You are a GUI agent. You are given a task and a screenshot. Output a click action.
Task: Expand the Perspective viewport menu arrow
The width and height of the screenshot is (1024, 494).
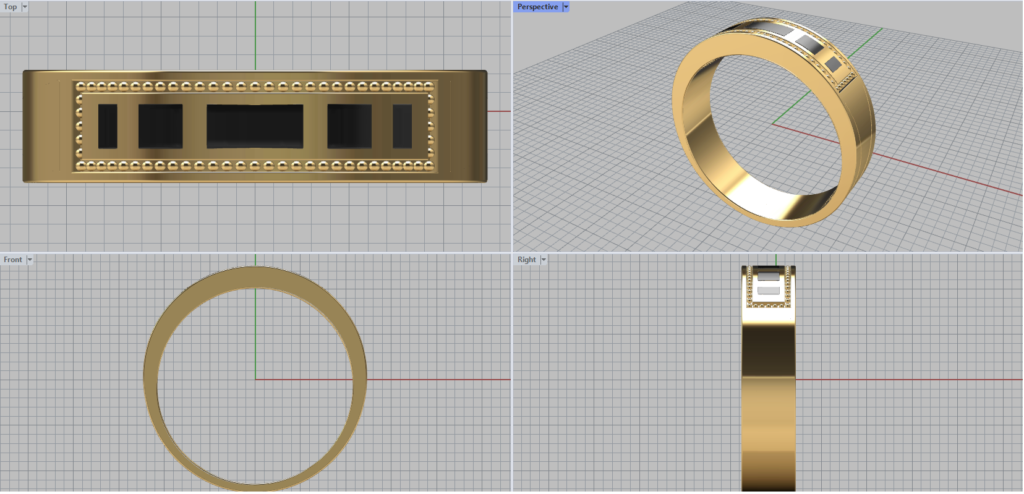(x=565, y=7)
